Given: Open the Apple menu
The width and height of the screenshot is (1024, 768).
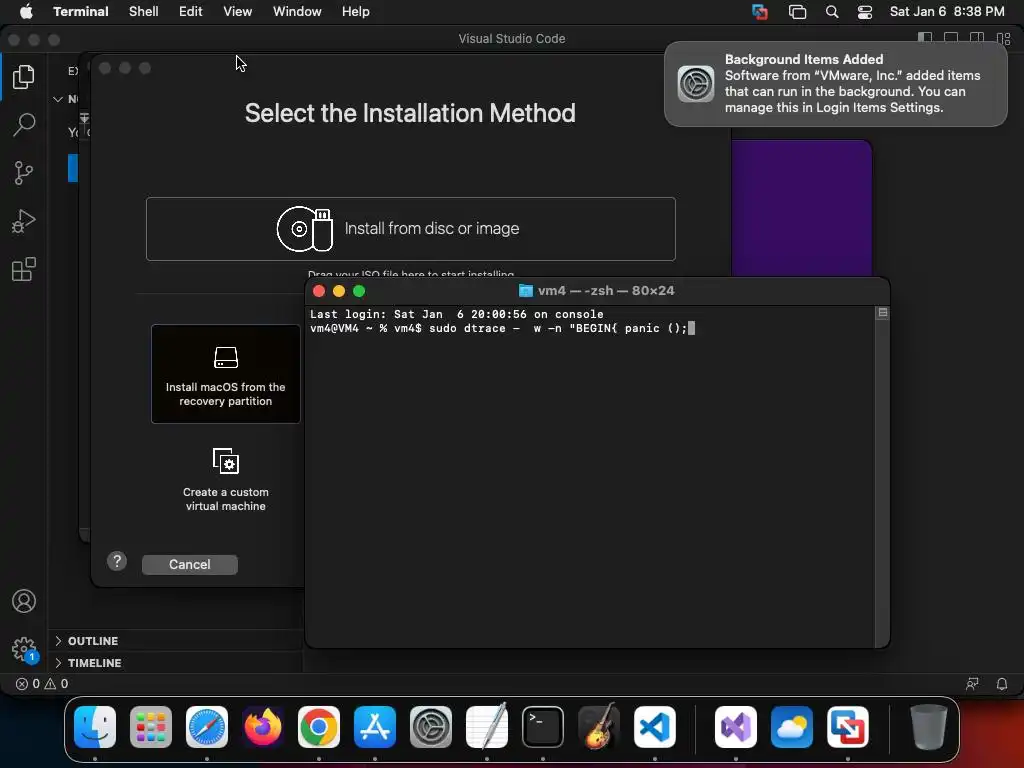Looking at the screenshot, I should pyautogui.click(x=26, y=12).
